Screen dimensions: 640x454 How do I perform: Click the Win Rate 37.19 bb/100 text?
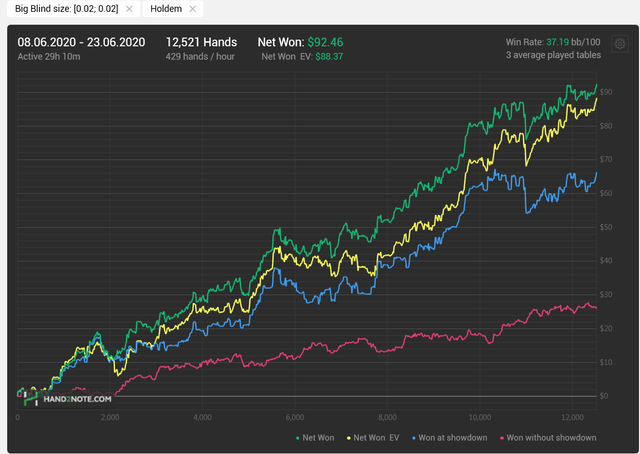click(x=553, y=42)
